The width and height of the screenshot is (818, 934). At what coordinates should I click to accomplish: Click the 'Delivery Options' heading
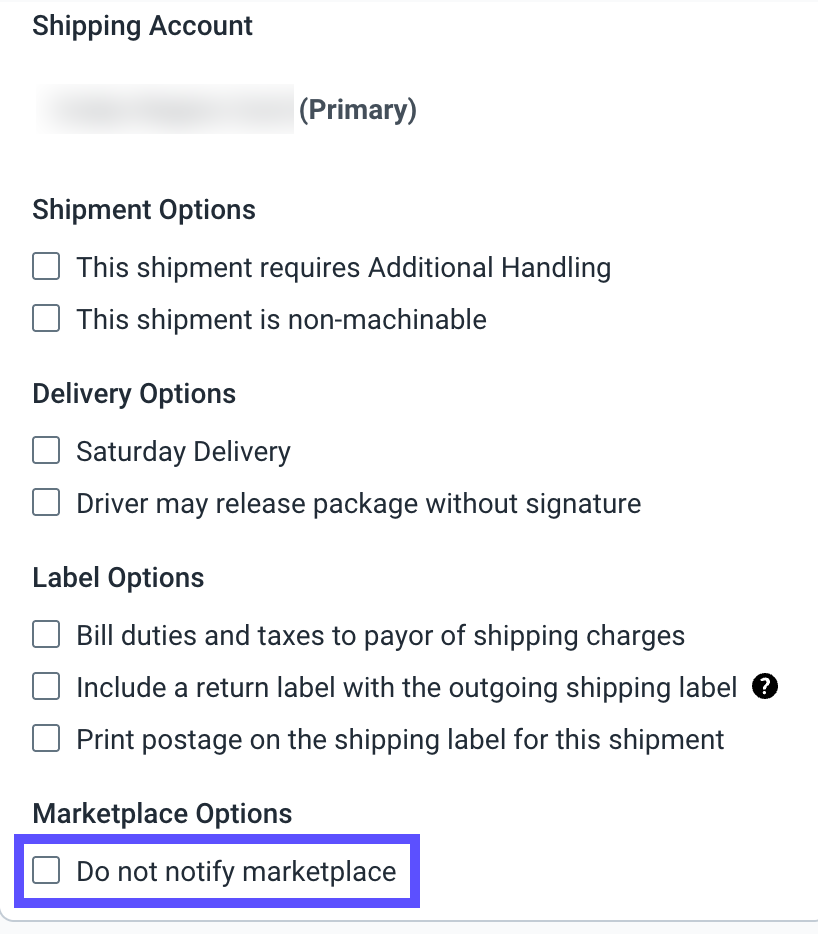pyautogui.click(x=134, y=394)
